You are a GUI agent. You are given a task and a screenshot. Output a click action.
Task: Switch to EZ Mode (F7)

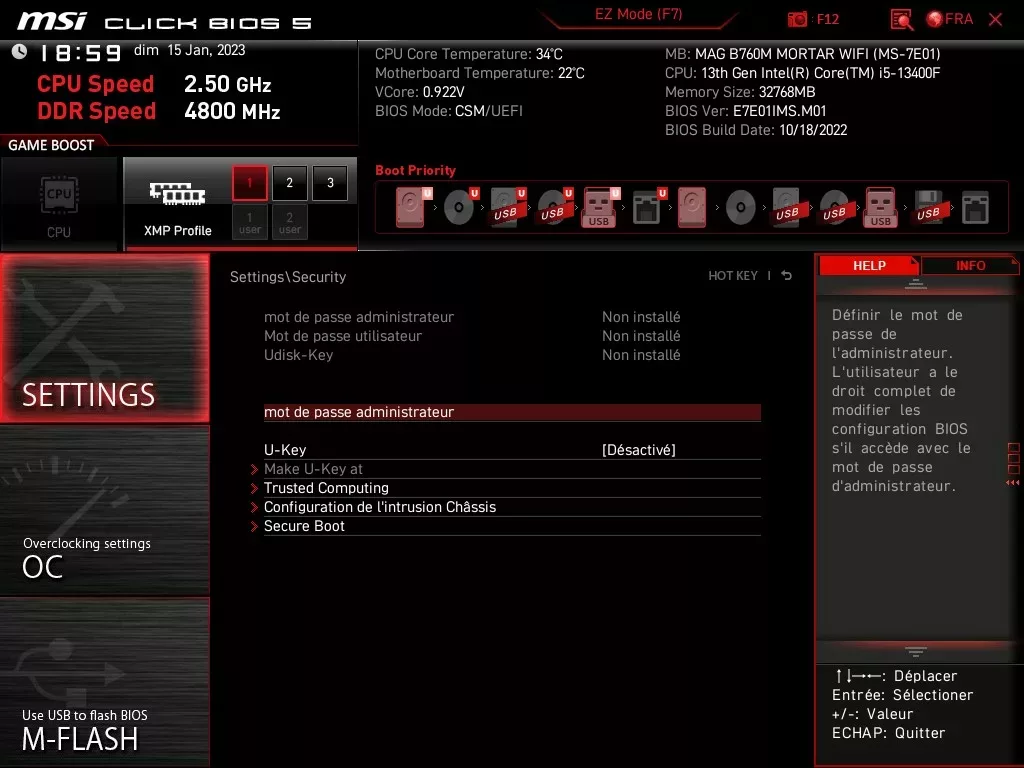pyautogui.click(x=638, y=15)
